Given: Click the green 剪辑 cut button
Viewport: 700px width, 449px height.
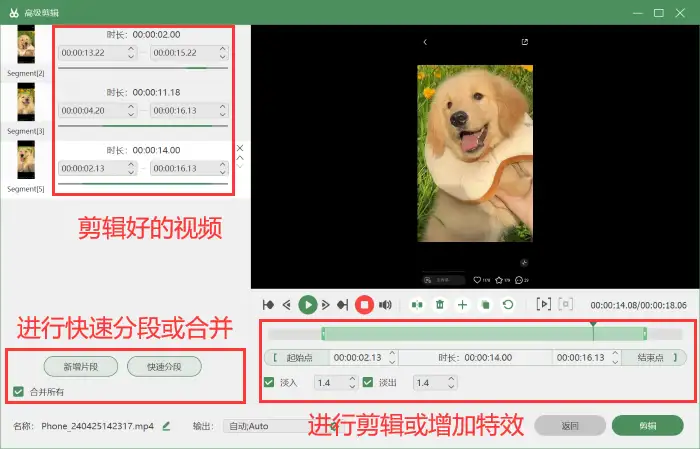Looking at the screenshot, I should point(648,426).
